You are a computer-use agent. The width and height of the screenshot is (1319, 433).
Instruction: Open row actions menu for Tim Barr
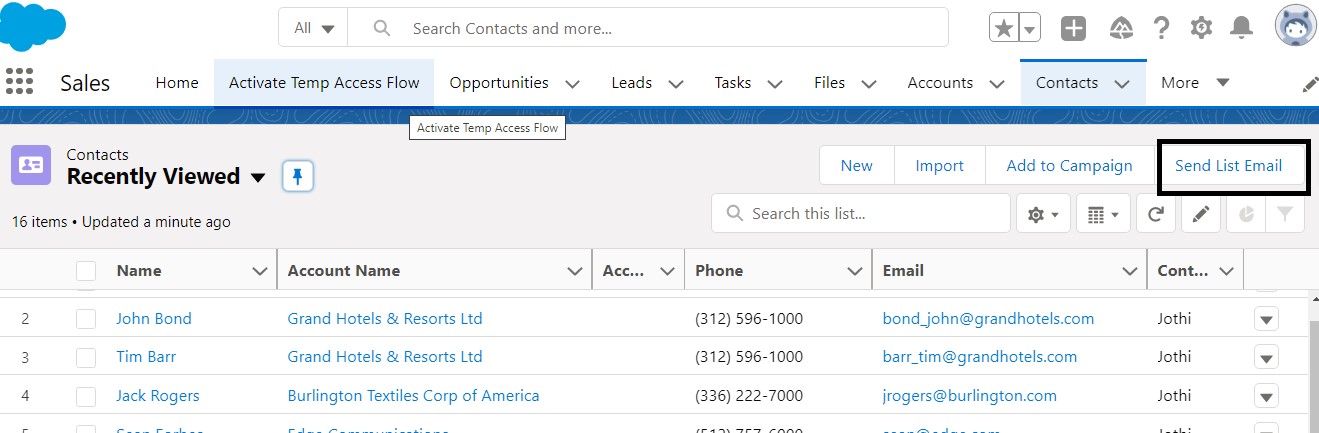click(1267, 358)
